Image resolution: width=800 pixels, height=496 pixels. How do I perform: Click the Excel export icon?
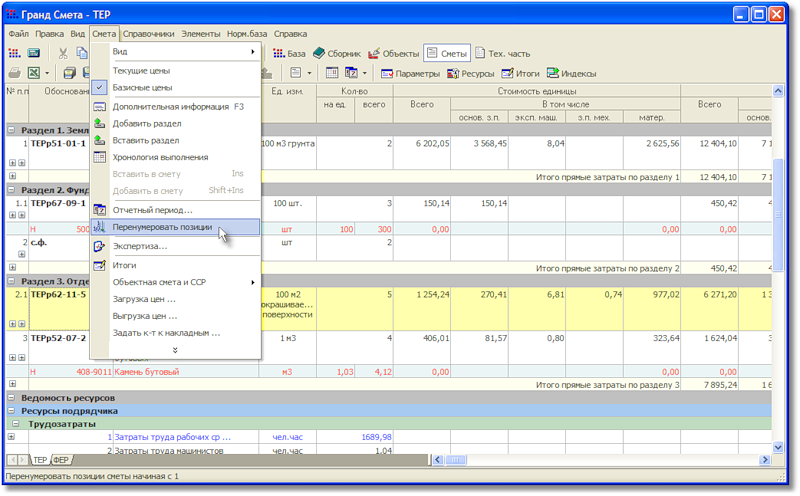tap(34, 73)
